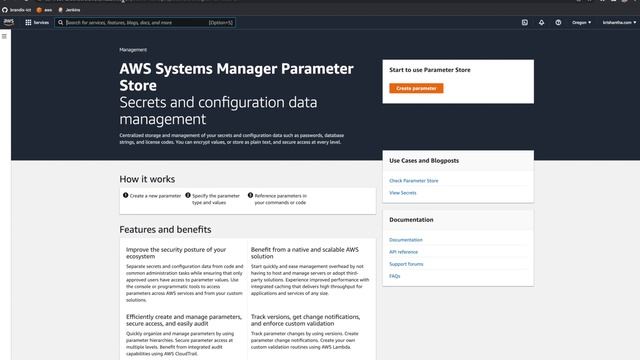Open the CloudShell icon in header
Screen dimensions: 640x360
524,22
